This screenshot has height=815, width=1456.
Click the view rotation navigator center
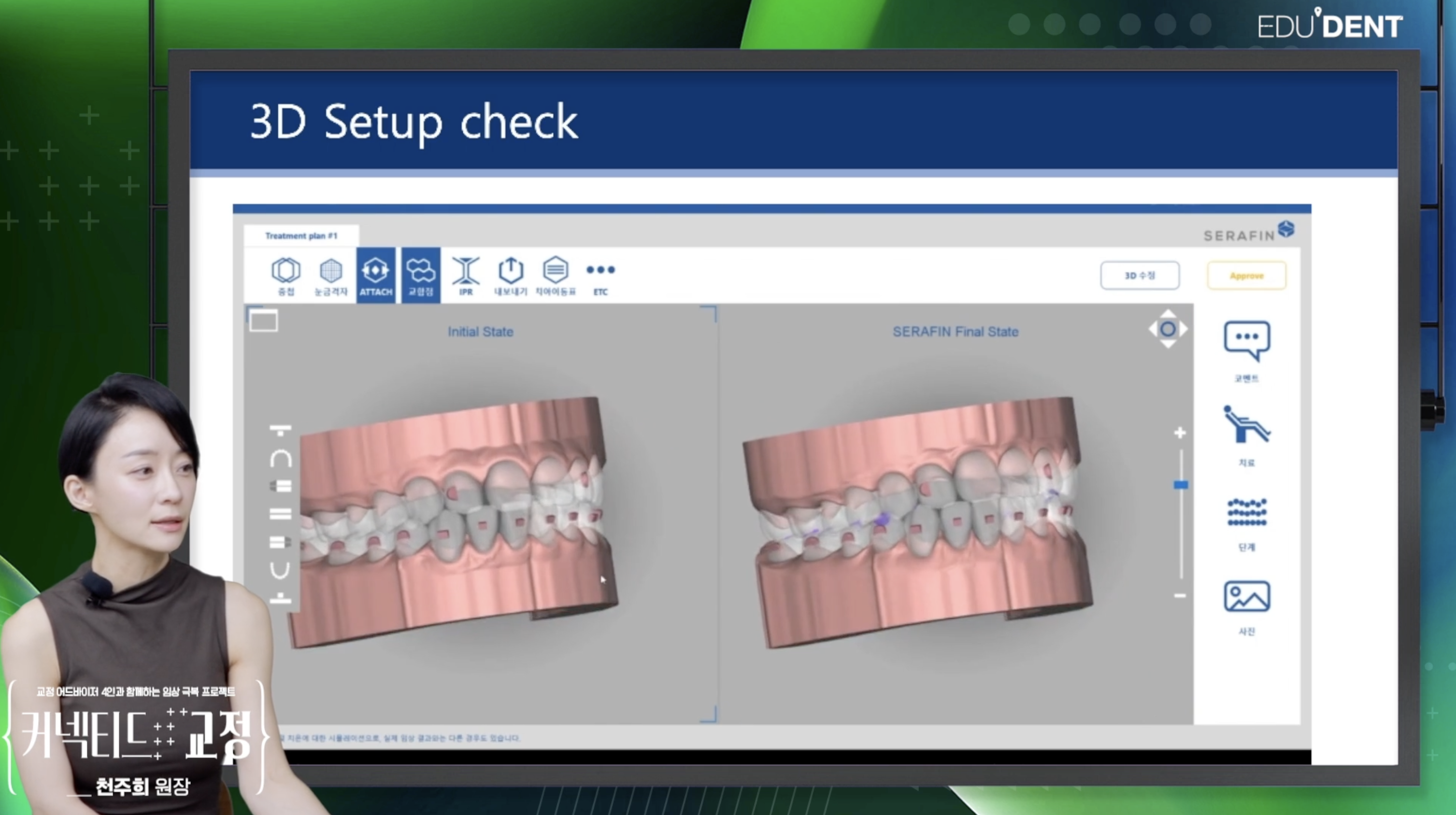pos(1168,329)
